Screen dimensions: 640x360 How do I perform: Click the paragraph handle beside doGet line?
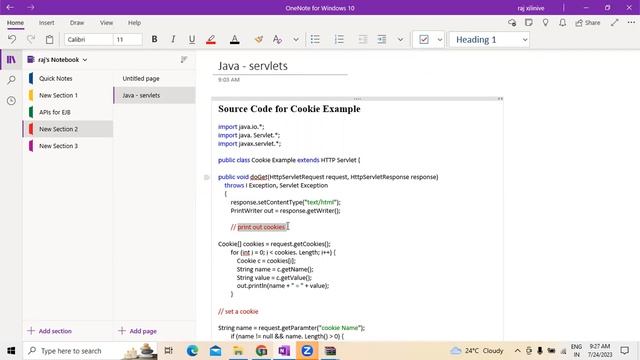pos(207,177)
